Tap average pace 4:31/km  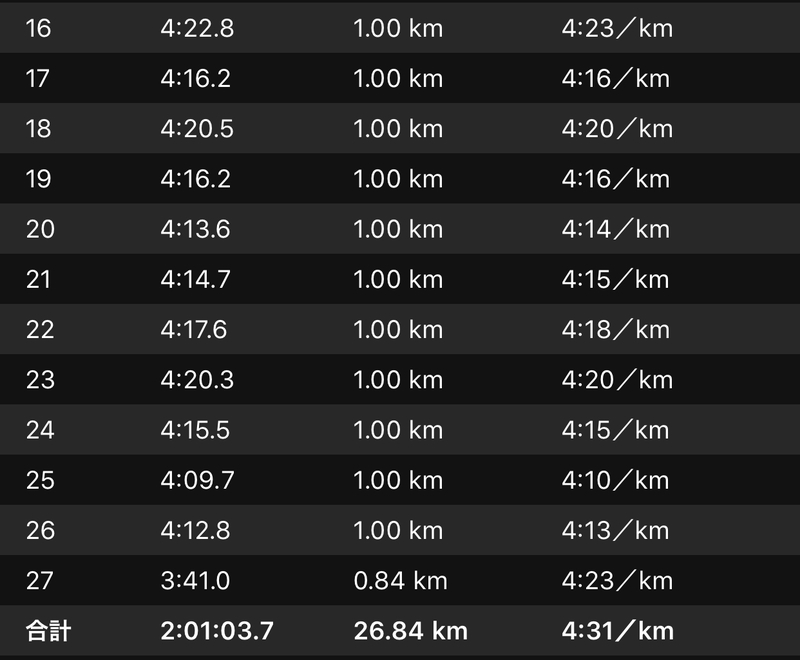618,631
